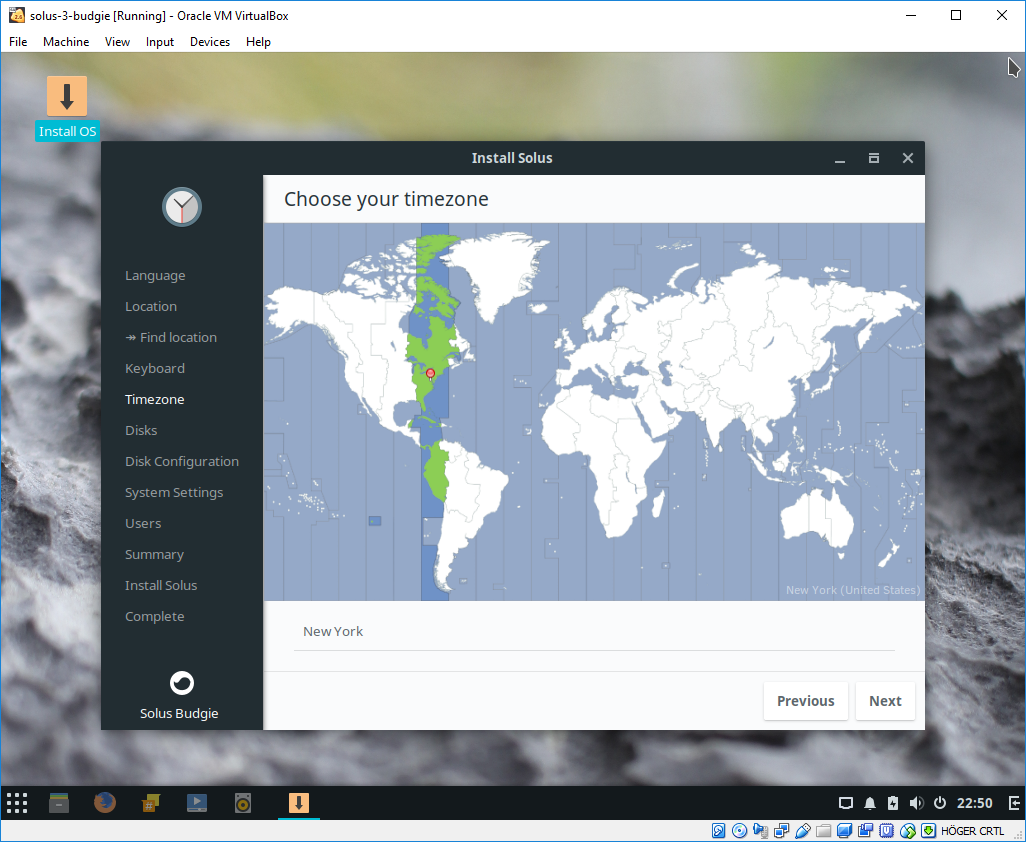
Task: Open the Budgie applications menu grid
Action: [x=17, y=803]
